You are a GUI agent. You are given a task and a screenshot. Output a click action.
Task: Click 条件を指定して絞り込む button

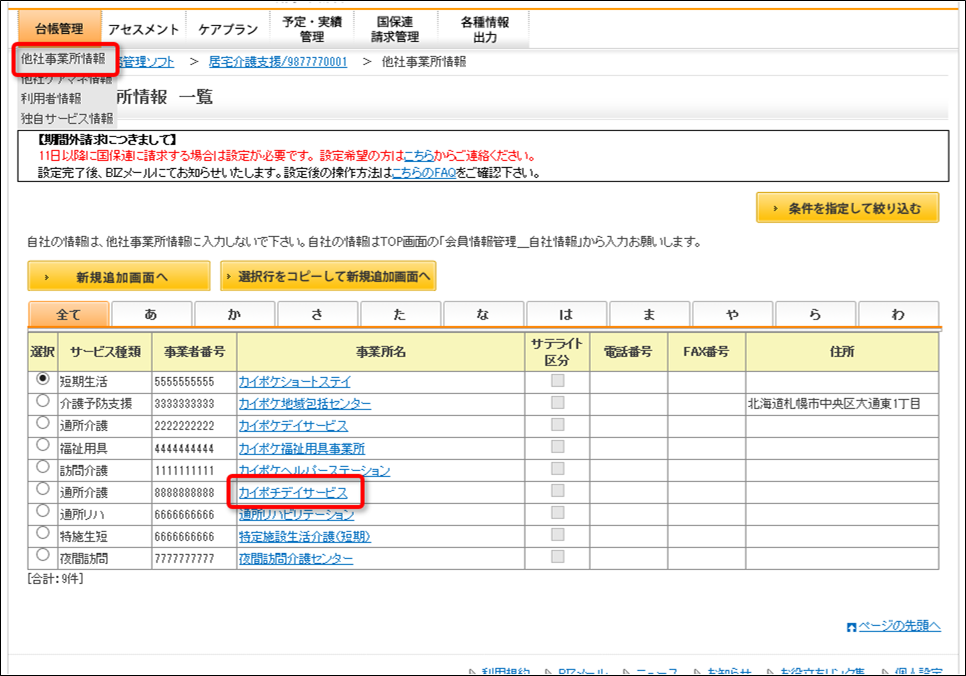(848, 208)
